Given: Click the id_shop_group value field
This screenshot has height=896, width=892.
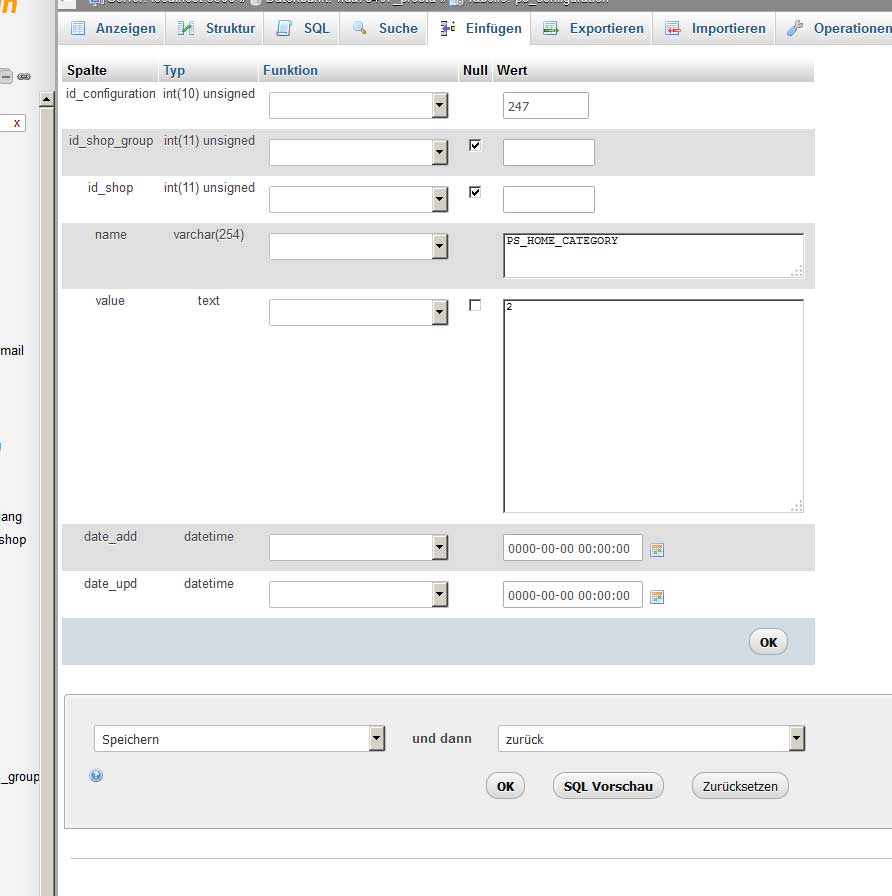Looking at the screenshot, I should (549, 153).
